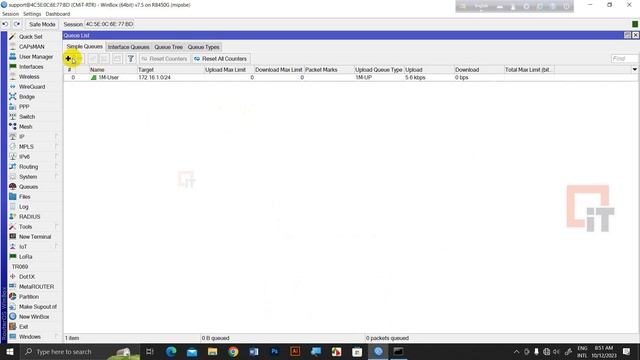The image size is (640, 360).
Task: Open Dot1X in sidebar
Action: (27, 276)
